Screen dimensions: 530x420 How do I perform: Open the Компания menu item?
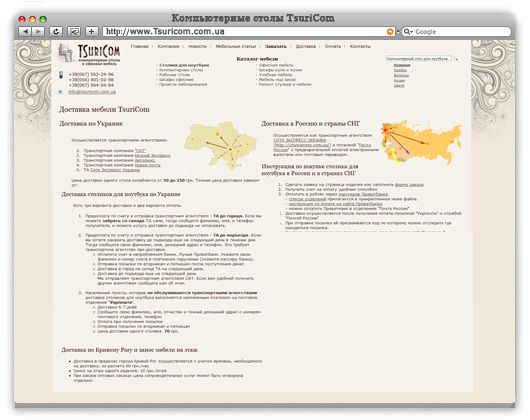168,46
